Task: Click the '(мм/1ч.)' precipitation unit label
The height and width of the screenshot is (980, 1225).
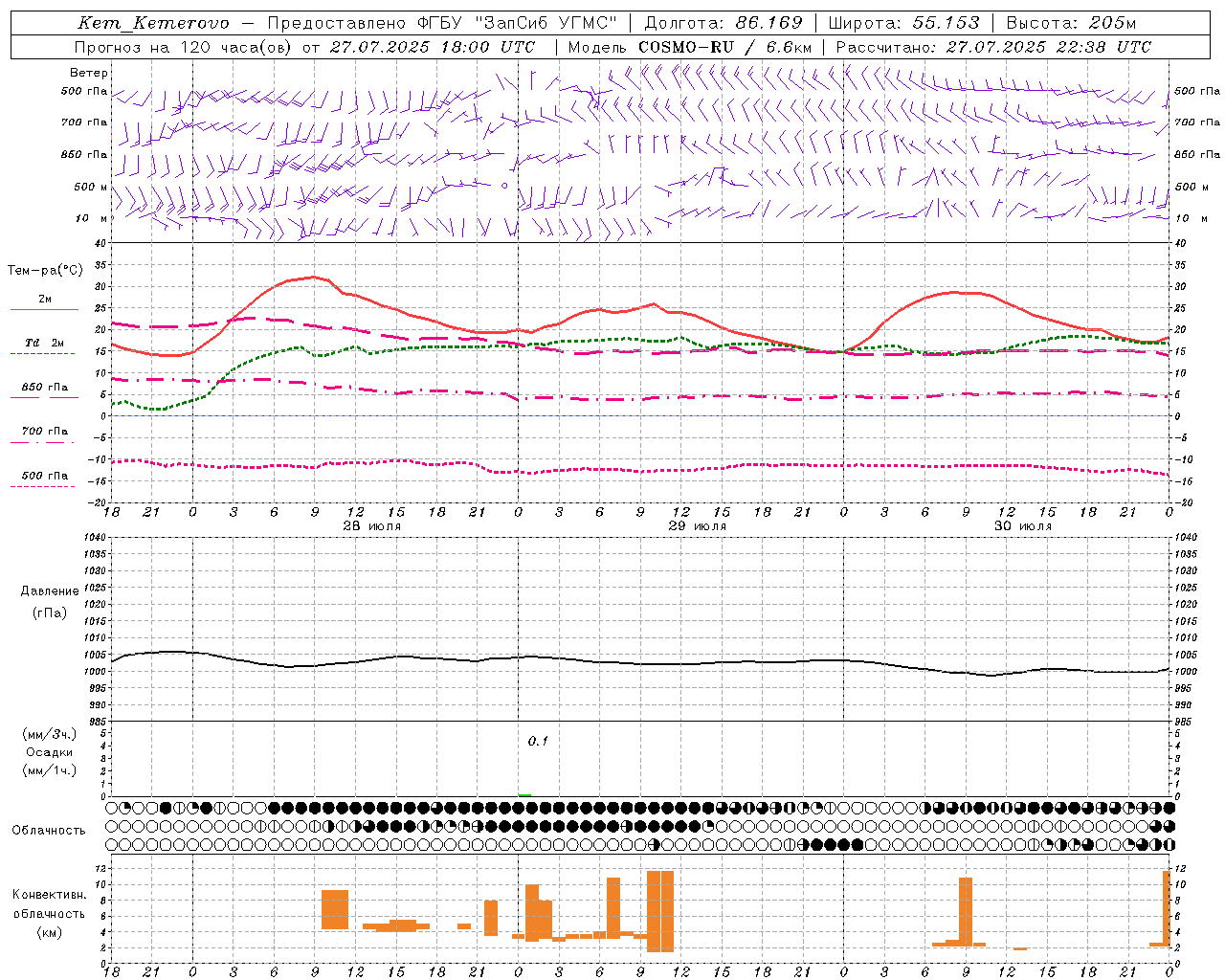Action: [50, 770]
